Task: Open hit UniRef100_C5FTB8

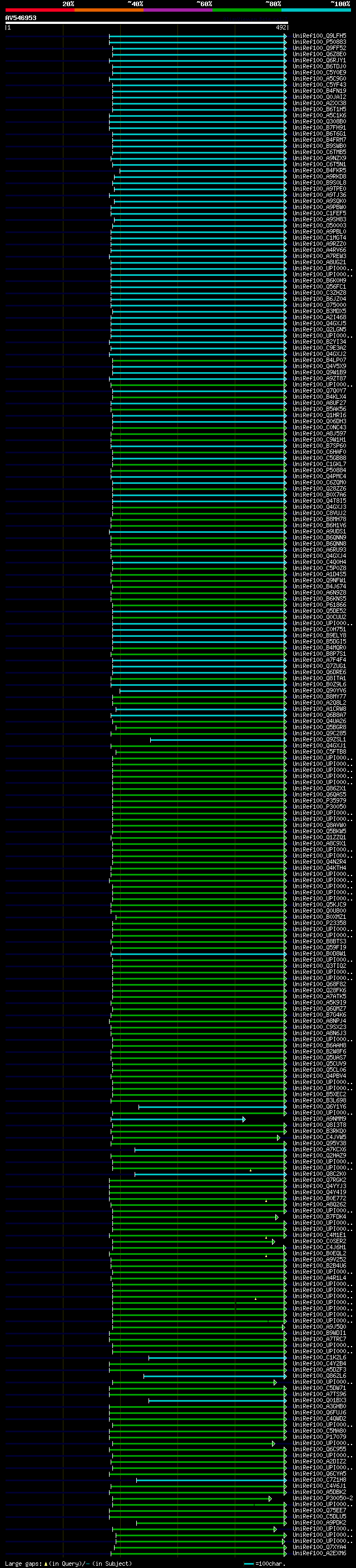Action: (x=319, y=752)
